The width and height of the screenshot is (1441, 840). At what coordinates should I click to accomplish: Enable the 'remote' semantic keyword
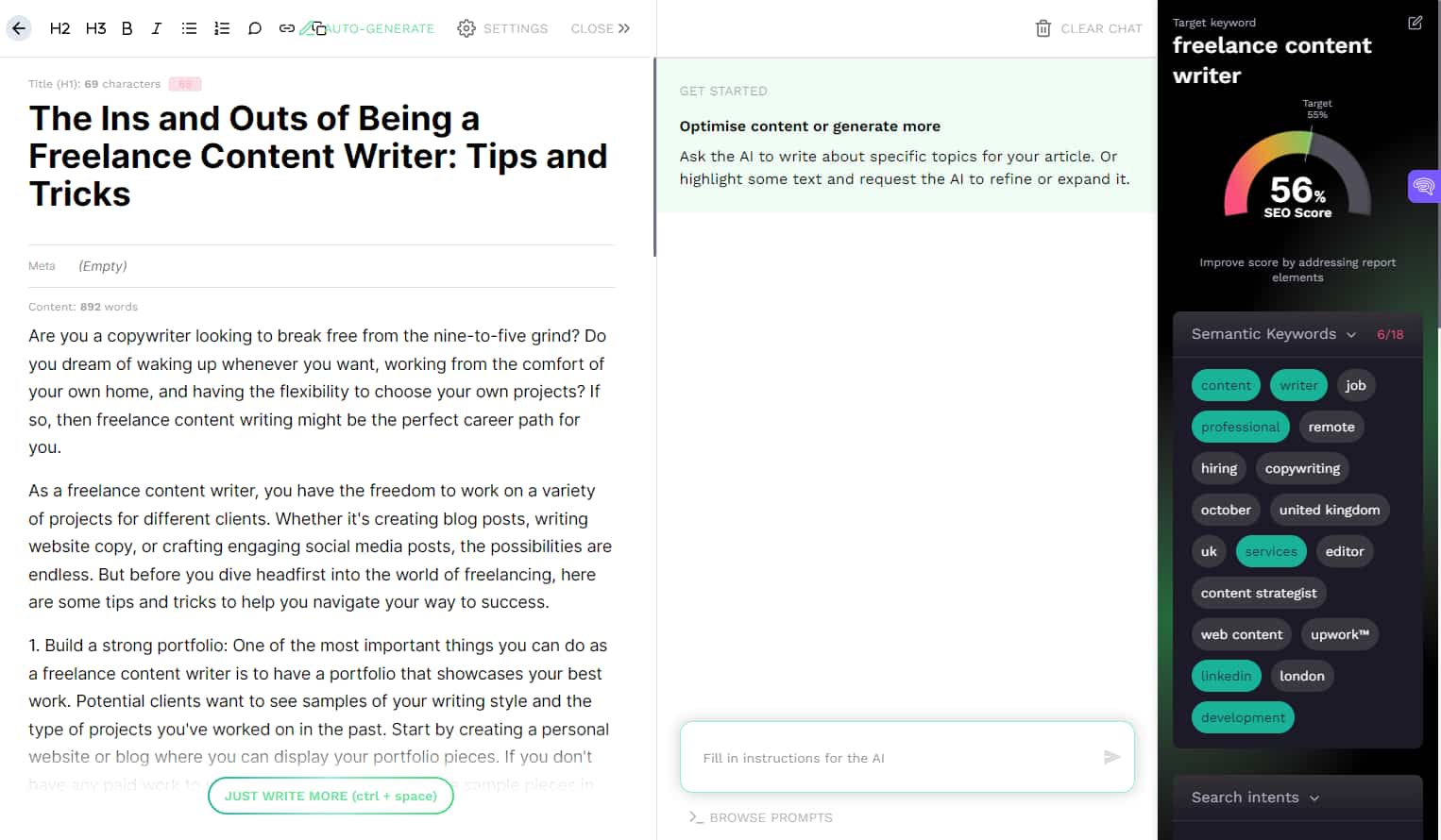[1331, 427]
